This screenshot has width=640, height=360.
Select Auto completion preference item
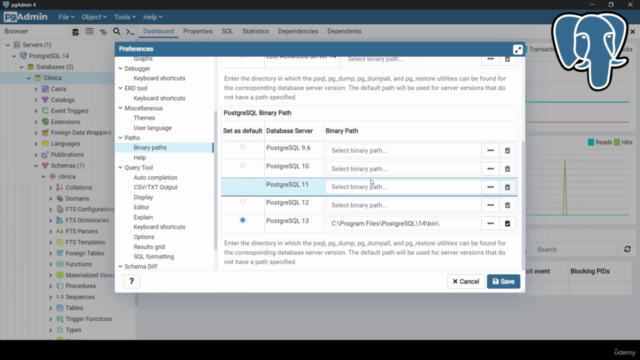(155, 178)
